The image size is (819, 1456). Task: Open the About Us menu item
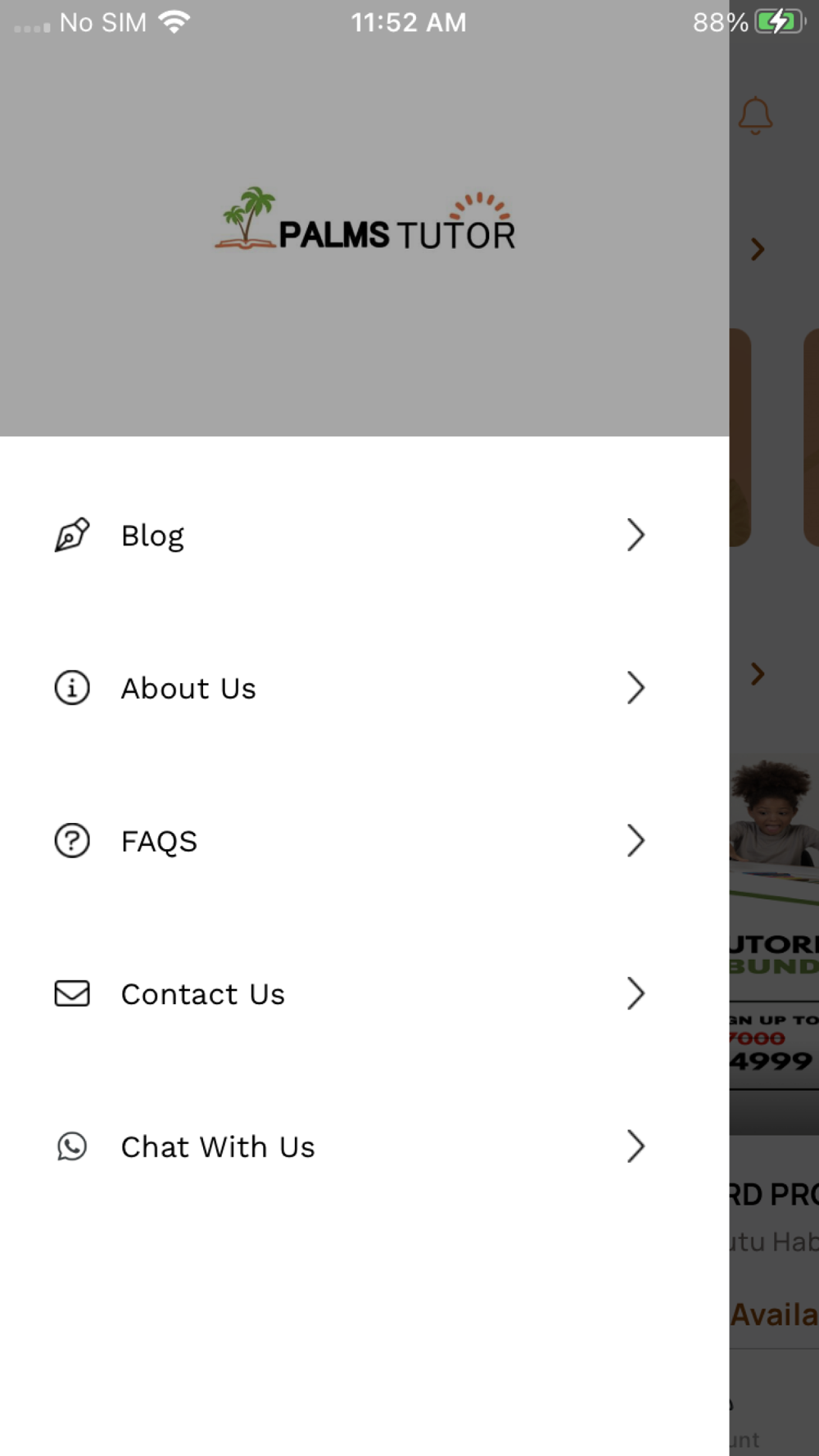pos(364,688)
